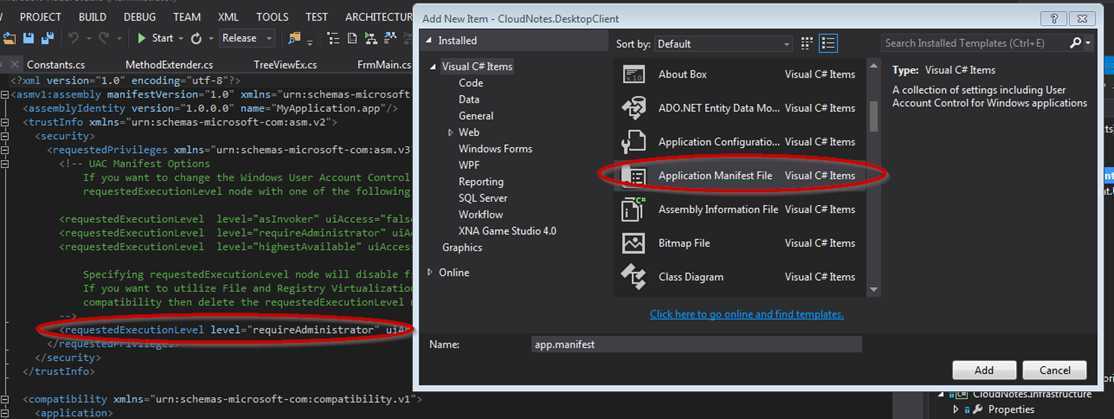Expand the Online section
This screenshot has height=419, width=1114.
click(x=428, y=273)
